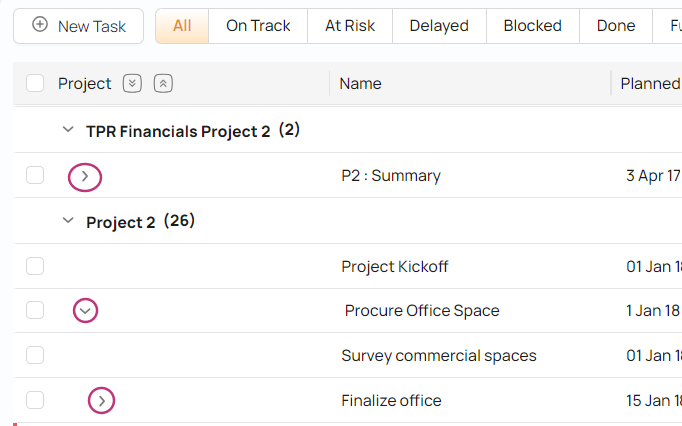Image resolution: width=682 pixels, height=426 pixels.
Task: Open the Done tab
Action: 615,26
